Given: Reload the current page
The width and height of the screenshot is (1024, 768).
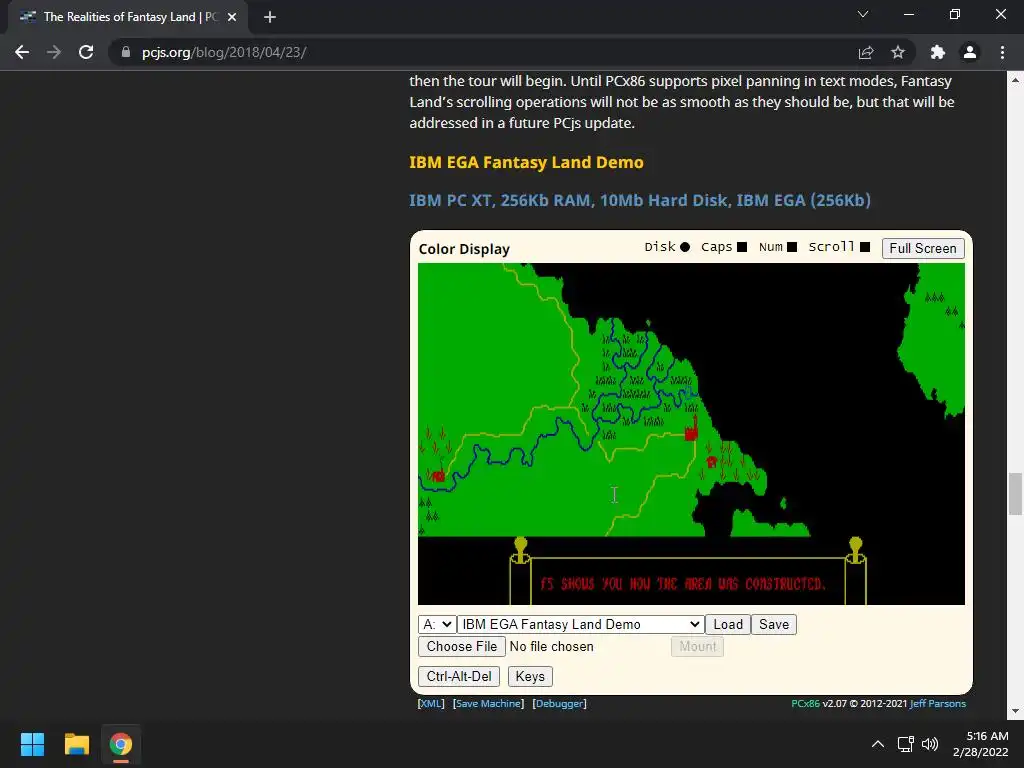Looking at the screenshot, I should (x=86, y=52).
